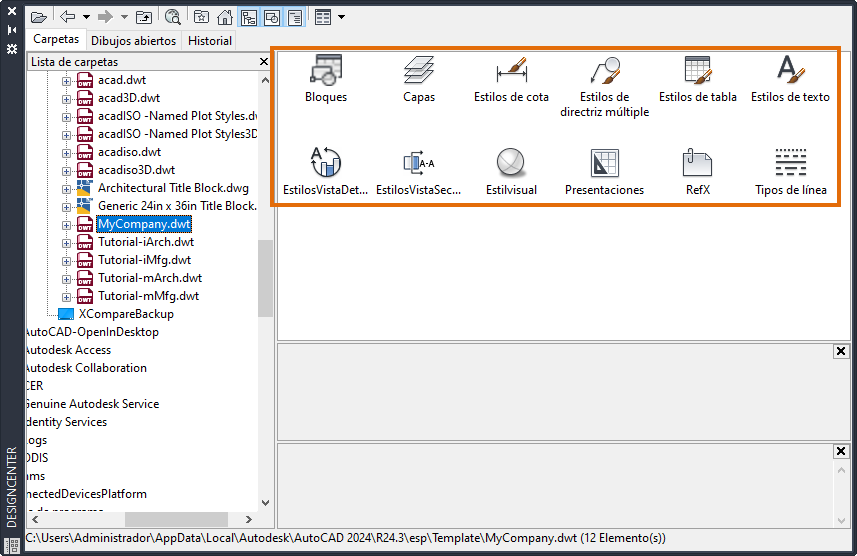The image size is (857, 556).
Task: Switch to the Dibujos abiertos tab
Action: click(133, 41)
